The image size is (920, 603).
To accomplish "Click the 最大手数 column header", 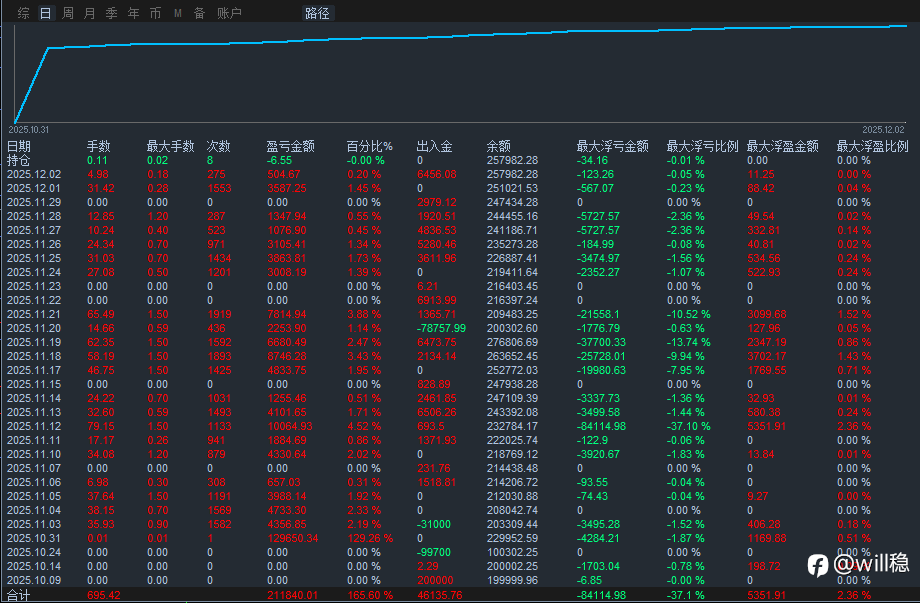I will [x=170, y=146].
